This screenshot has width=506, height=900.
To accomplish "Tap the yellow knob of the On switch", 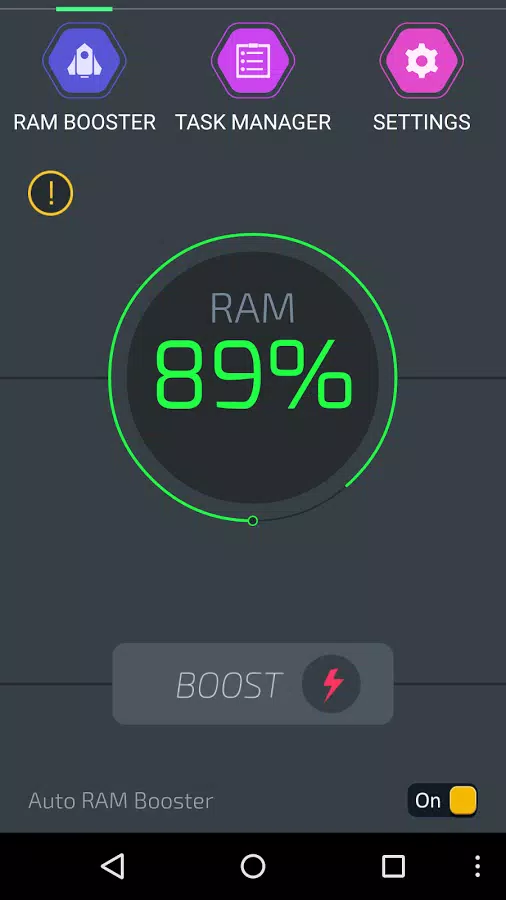I will [x=463, y=800].
